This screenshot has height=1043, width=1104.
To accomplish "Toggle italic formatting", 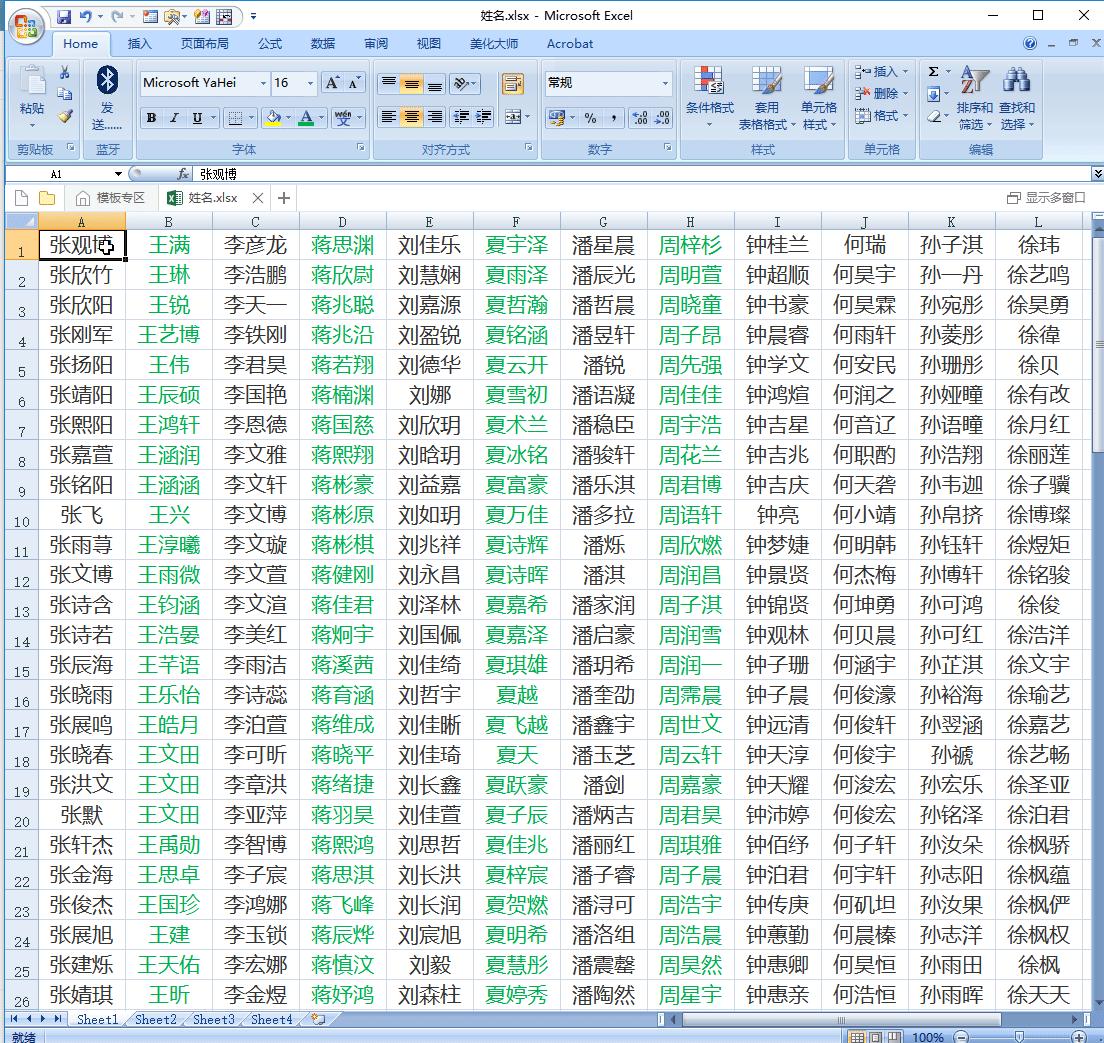I will [x=174, y=118].
